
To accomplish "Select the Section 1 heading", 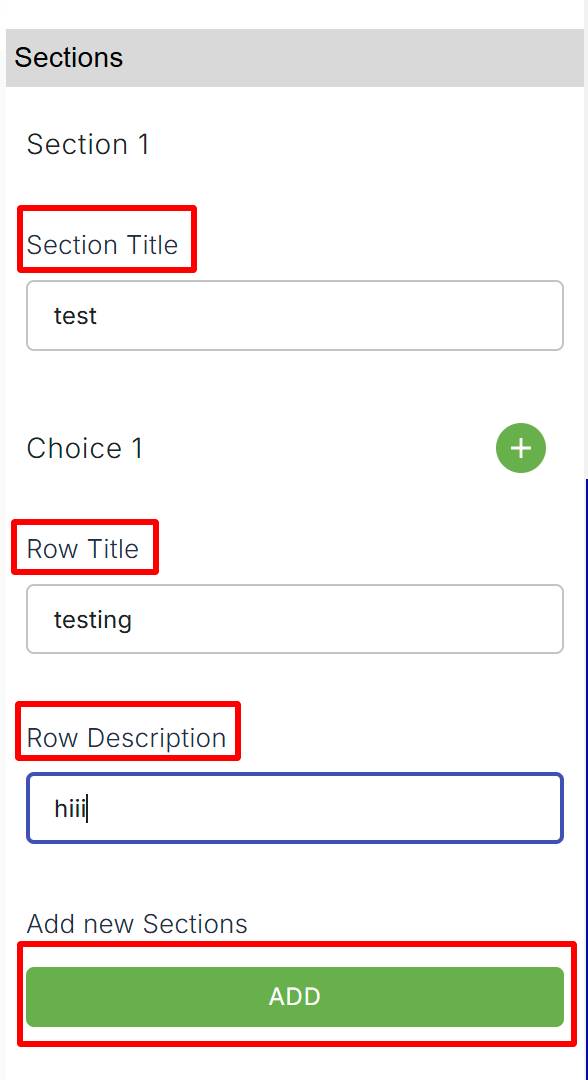I will coord(88,145).
